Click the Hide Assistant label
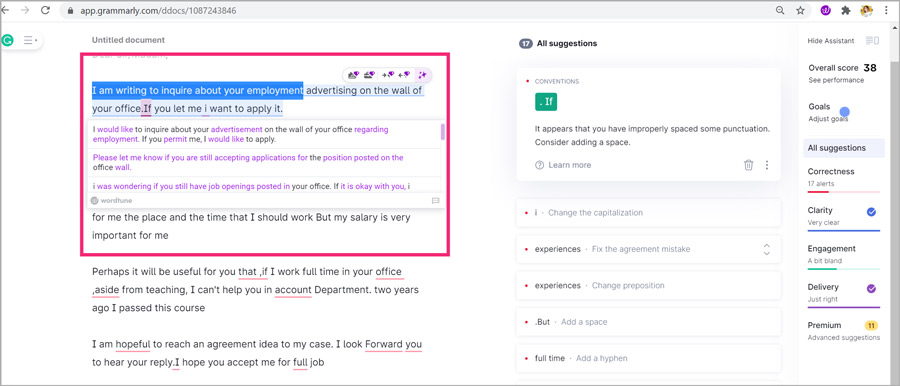 pos(831,41)
